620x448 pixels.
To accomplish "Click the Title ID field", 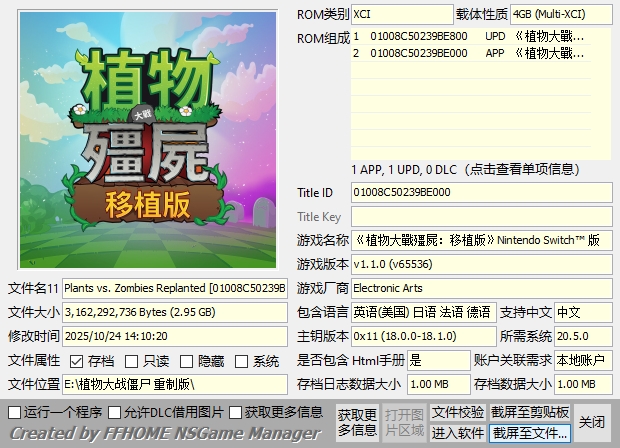I will 480,192.
